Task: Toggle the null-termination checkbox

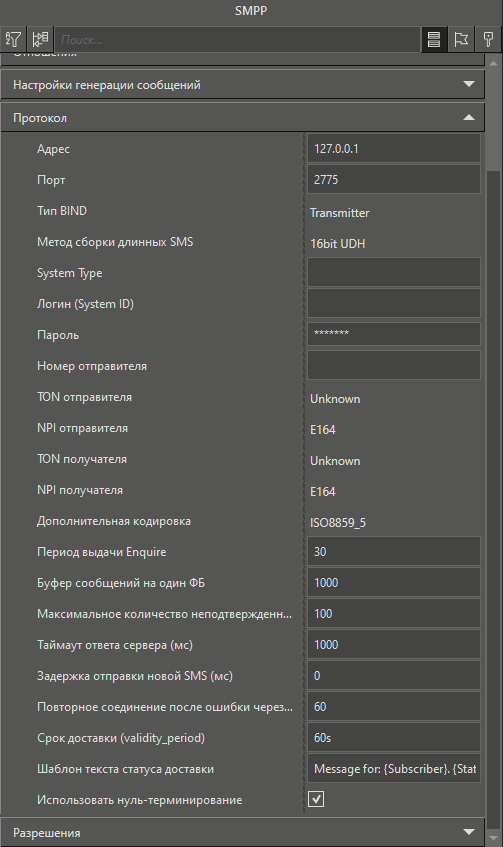Action: [316, 799]
